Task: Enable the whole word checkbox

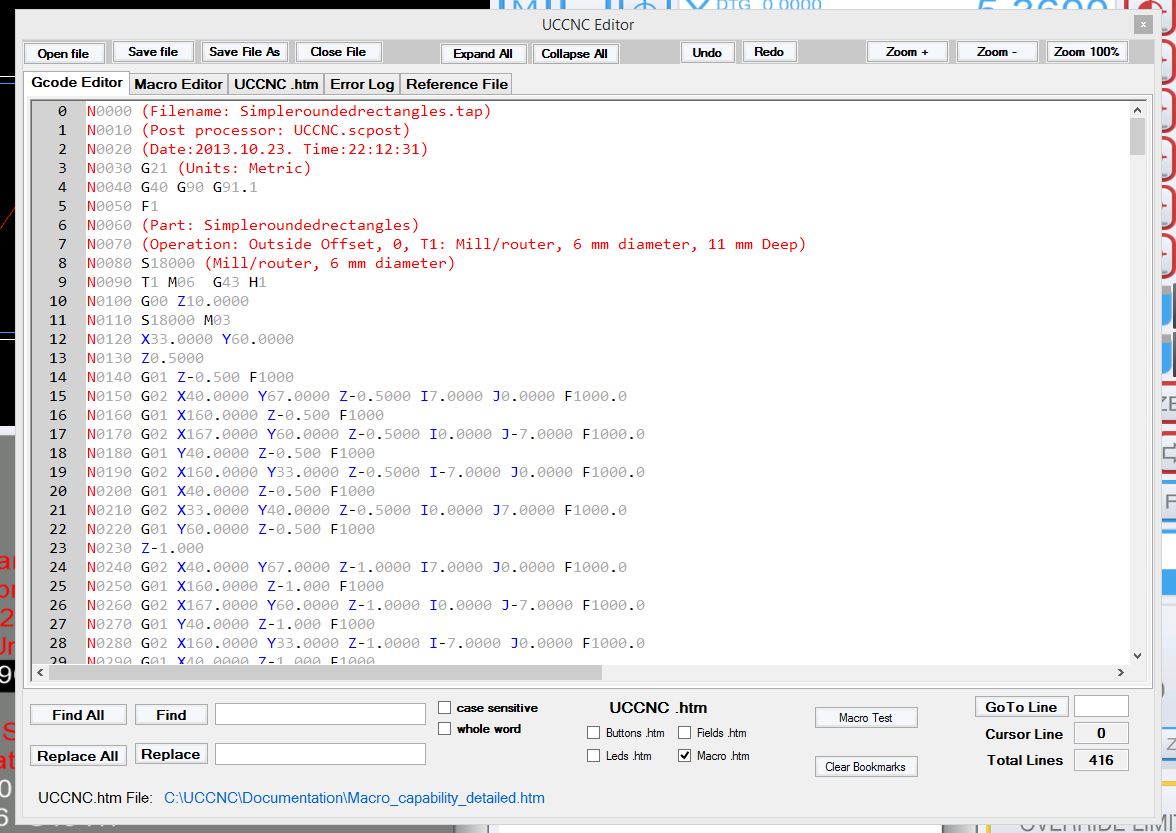Action: coord(445,729)
